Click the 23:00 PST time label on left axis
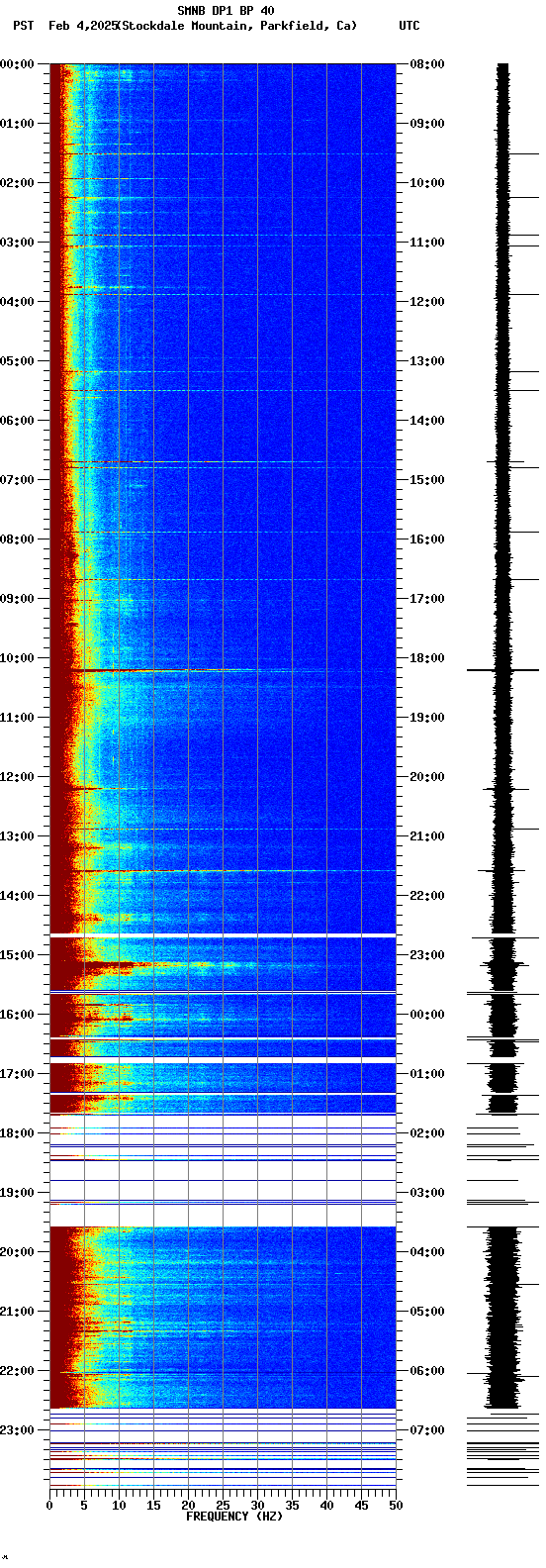 click(x=18, y=1430)
